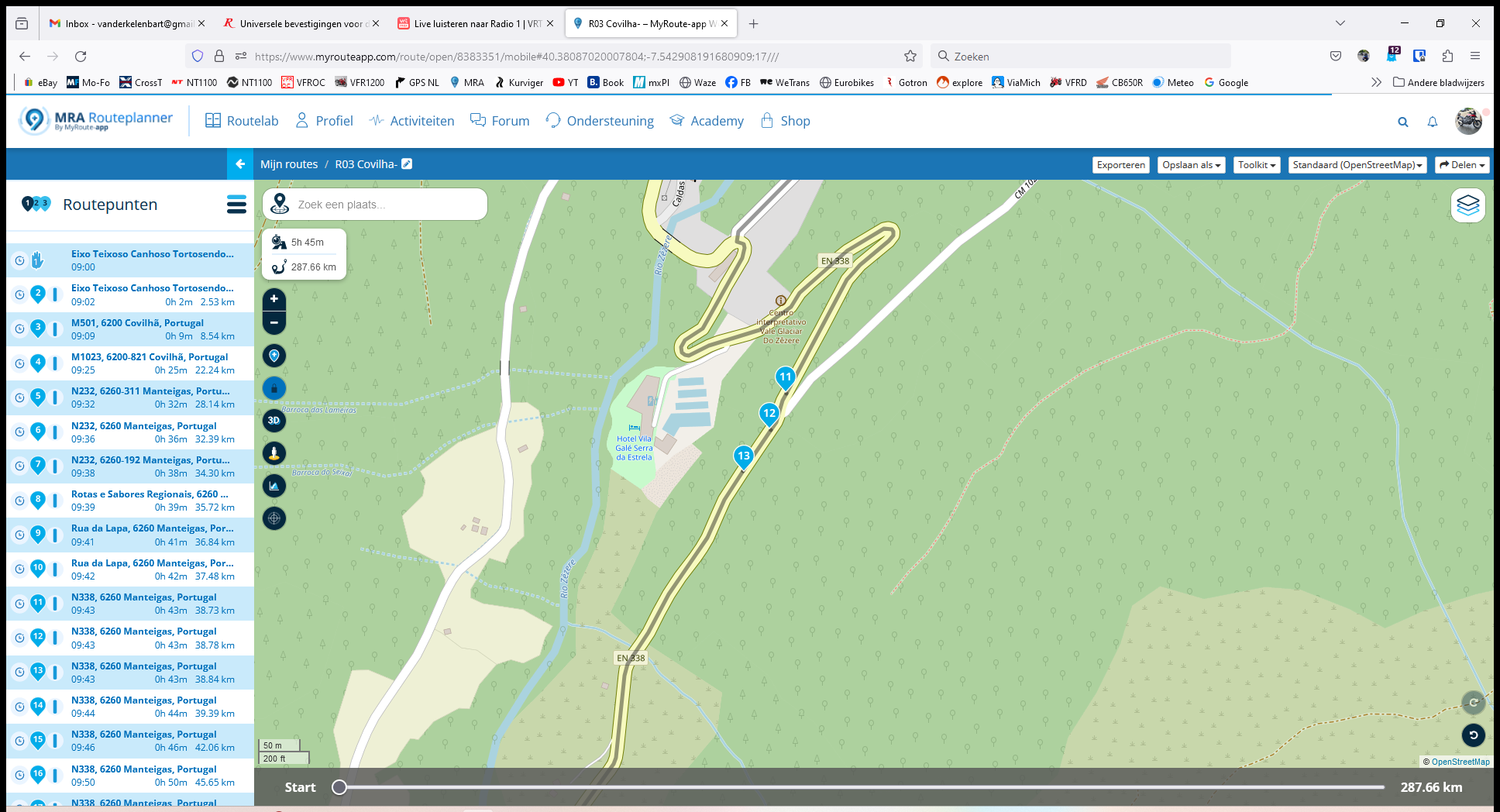Go to Mijn routes breadcrumb link
1500x812 pixels.
pyautogui.click(x=289, y=164)
